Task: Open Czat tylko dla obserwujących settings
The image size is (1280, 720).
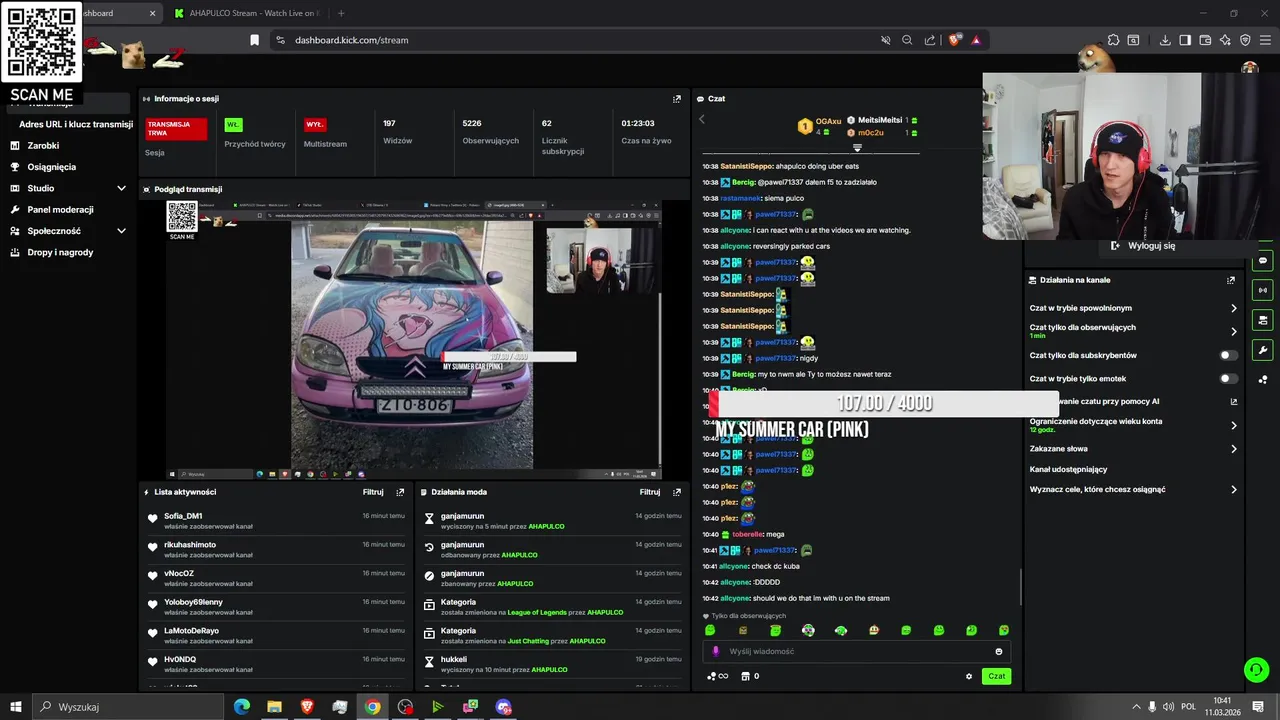Action: click(x=1133, y=331)
